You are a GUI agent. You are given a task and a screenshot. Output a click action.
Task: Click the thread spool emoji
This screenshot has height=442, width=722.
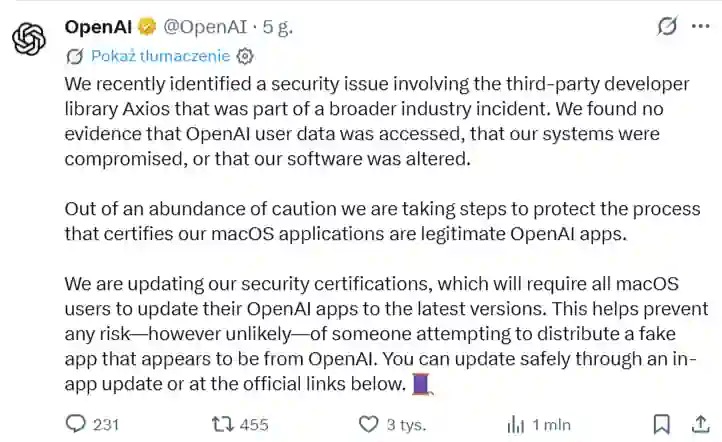click(421, 382)
